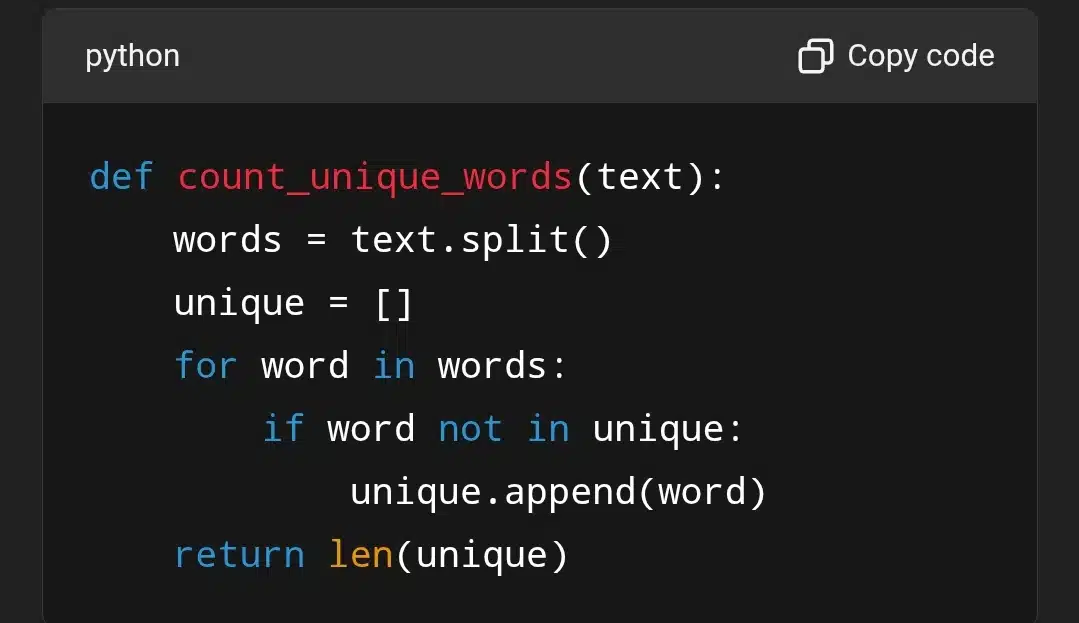Click the "if" keyword in the condition
The image size is (1079, 623).
(283, 428)
